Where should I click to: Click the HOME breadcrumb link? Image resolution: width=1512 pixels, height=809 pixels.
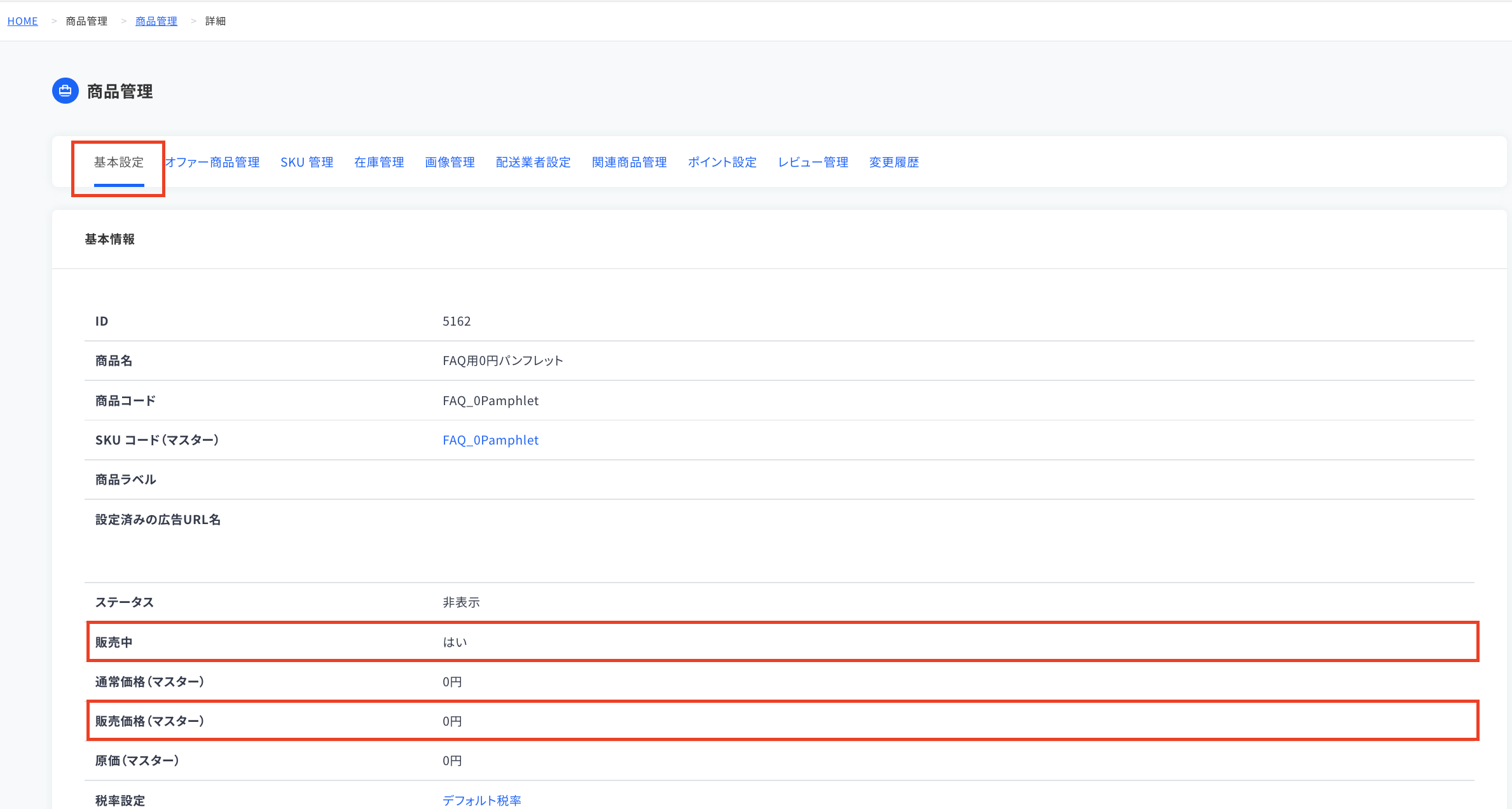23,21
